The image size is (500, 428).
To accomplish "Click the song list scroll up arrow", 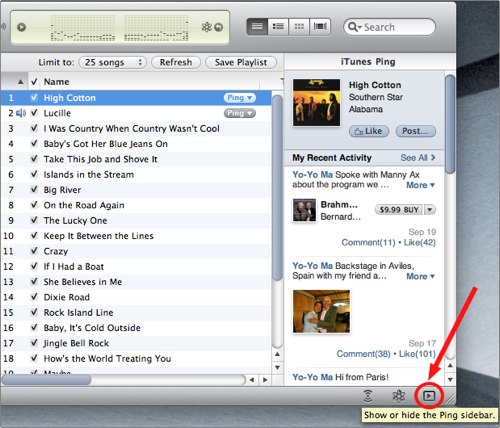I will [x=277, y=354].
